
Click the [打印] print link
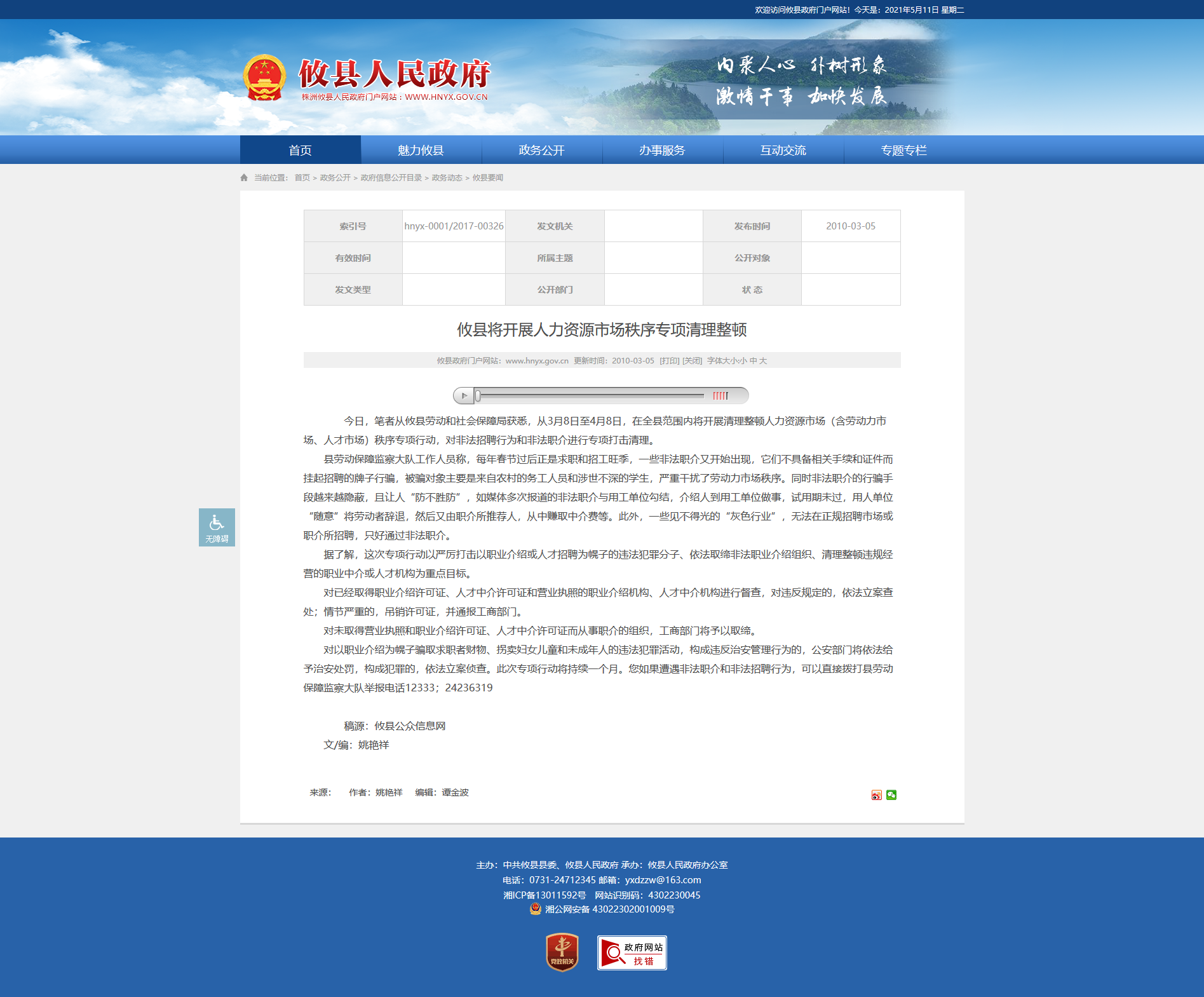669,360
